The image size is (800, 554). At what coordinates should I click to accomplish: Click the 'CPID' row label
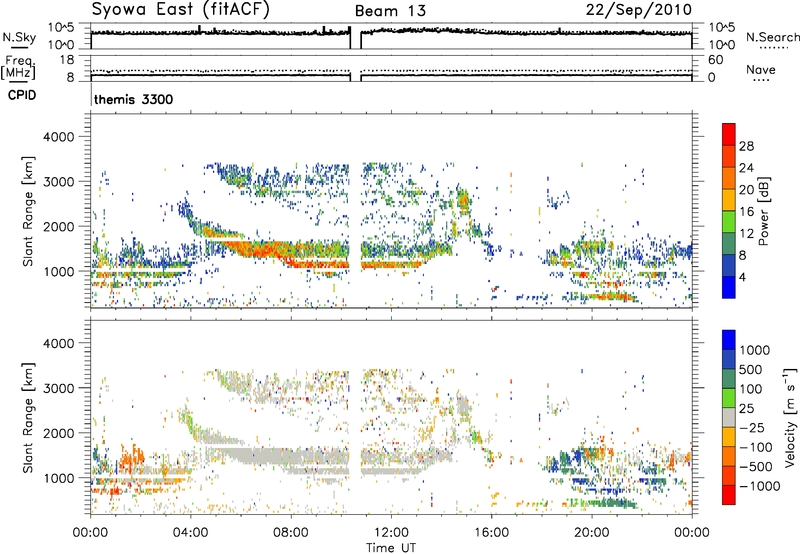(x=22, y=95)
